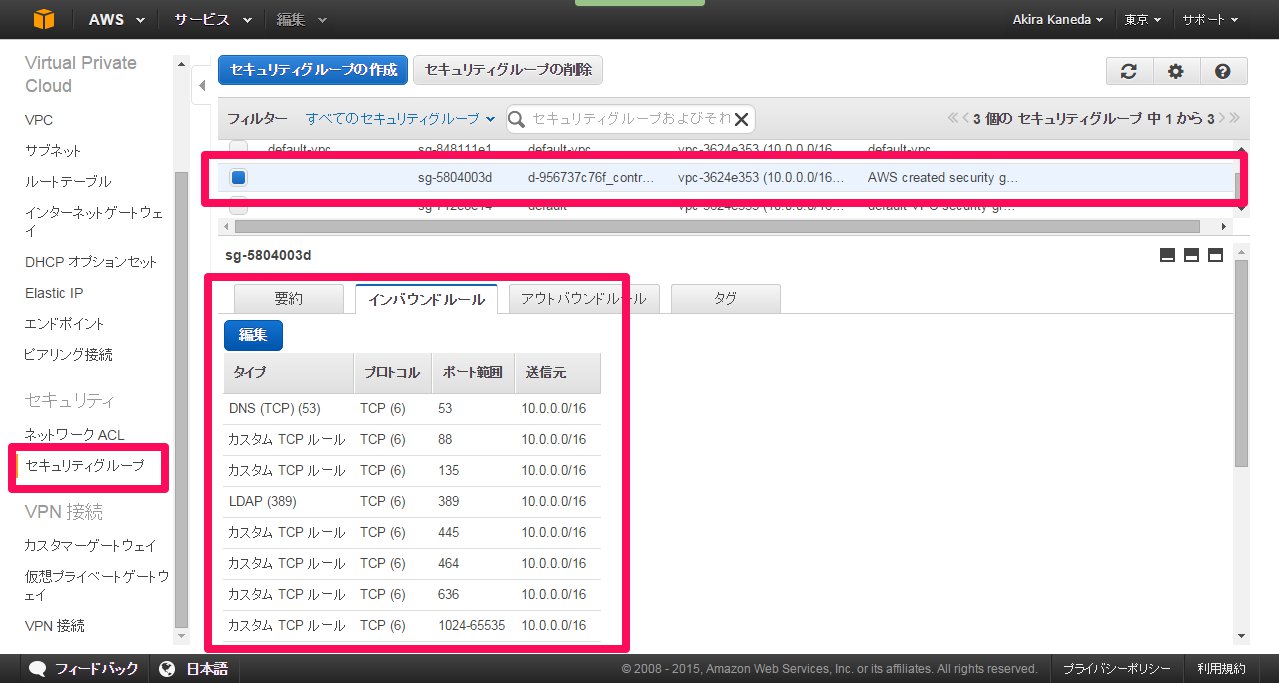Open settings with the gear icon
The image size is (1279, 683).
pyautogui.click(x=1176, y=71)
